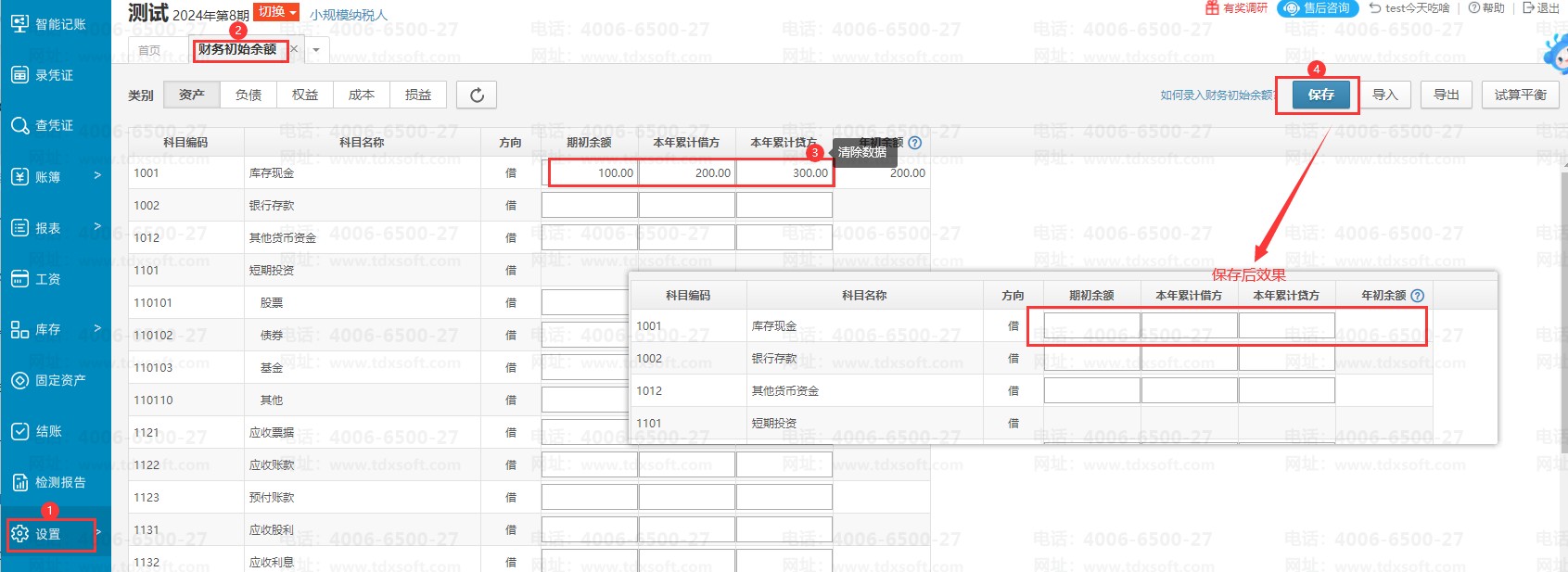Image resolution: width=1568 pixels, height=572 pixels.
Task: Open the tab list dropdown arrow
Action: click(x=316, y=50)
